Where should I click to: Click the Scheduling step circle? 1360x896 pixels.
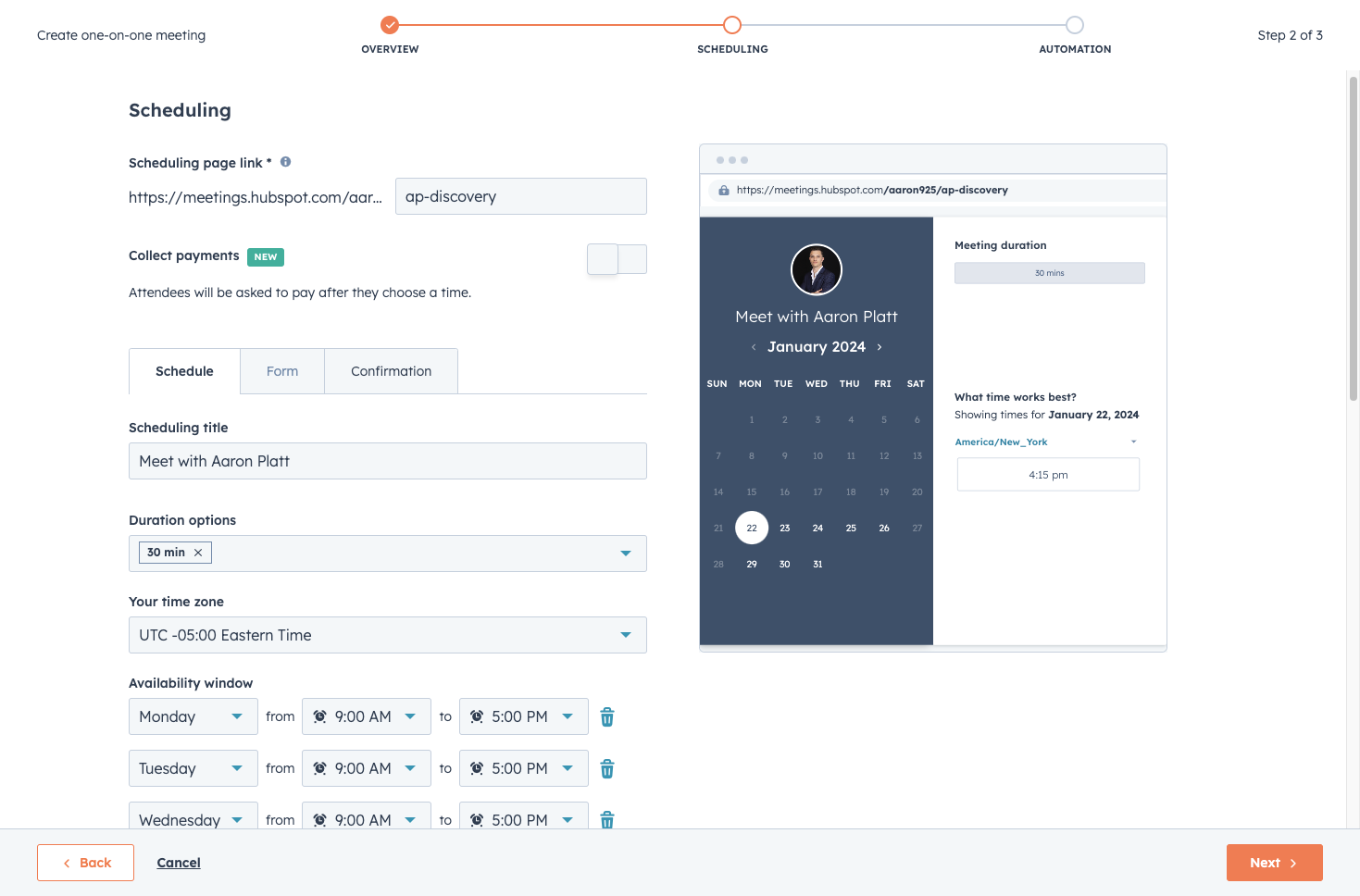coord(732,25)
